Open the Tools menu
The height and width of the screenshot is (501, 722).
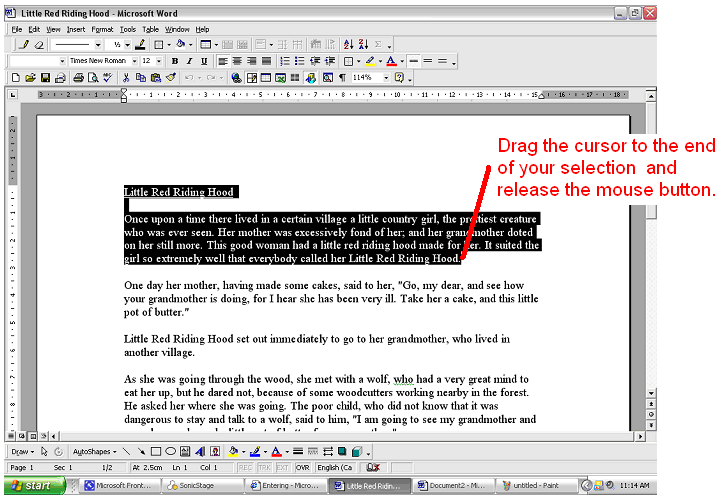click(128, 29)
